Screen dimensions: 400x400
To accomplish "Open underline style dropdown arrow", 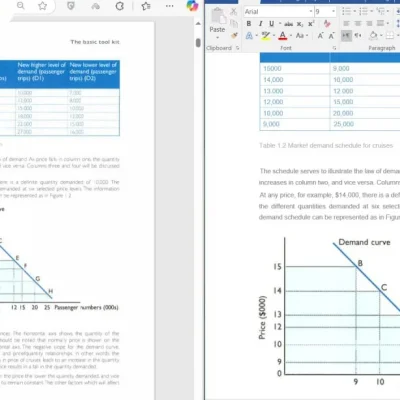I will 280,24.
